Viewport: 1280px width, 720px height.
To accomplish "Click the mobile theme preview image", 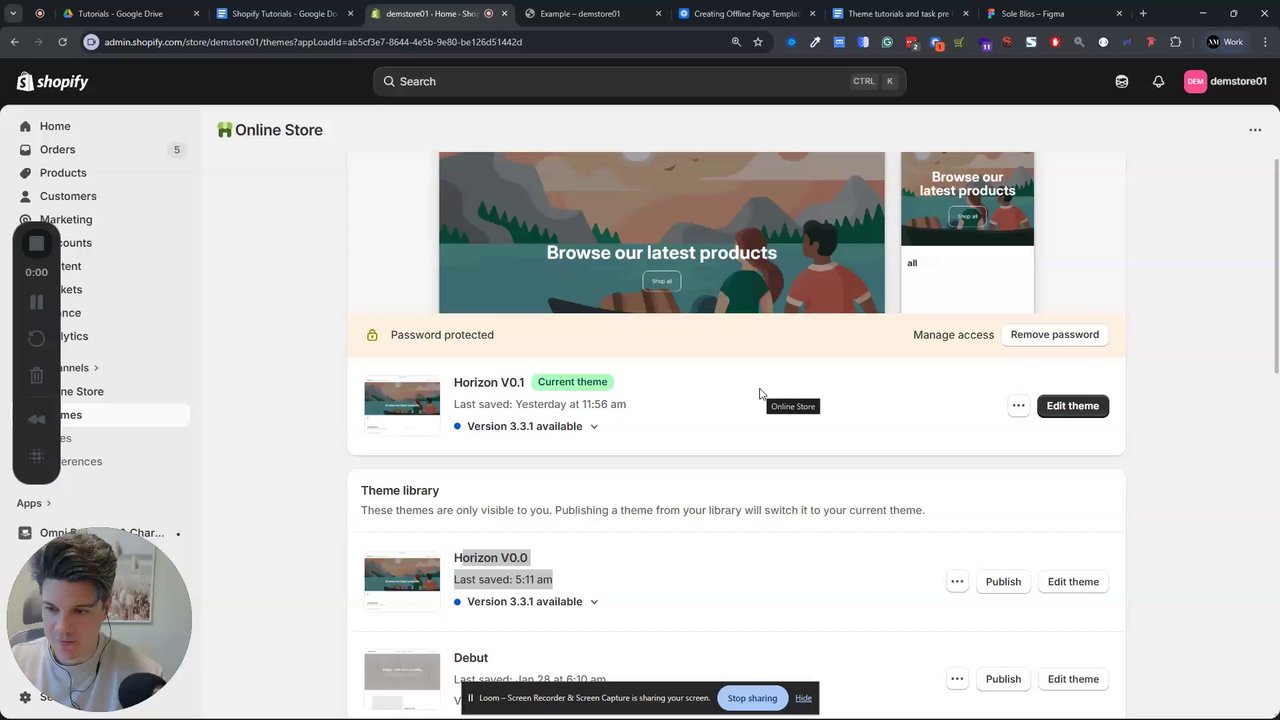I will click(x=967, y=232).
